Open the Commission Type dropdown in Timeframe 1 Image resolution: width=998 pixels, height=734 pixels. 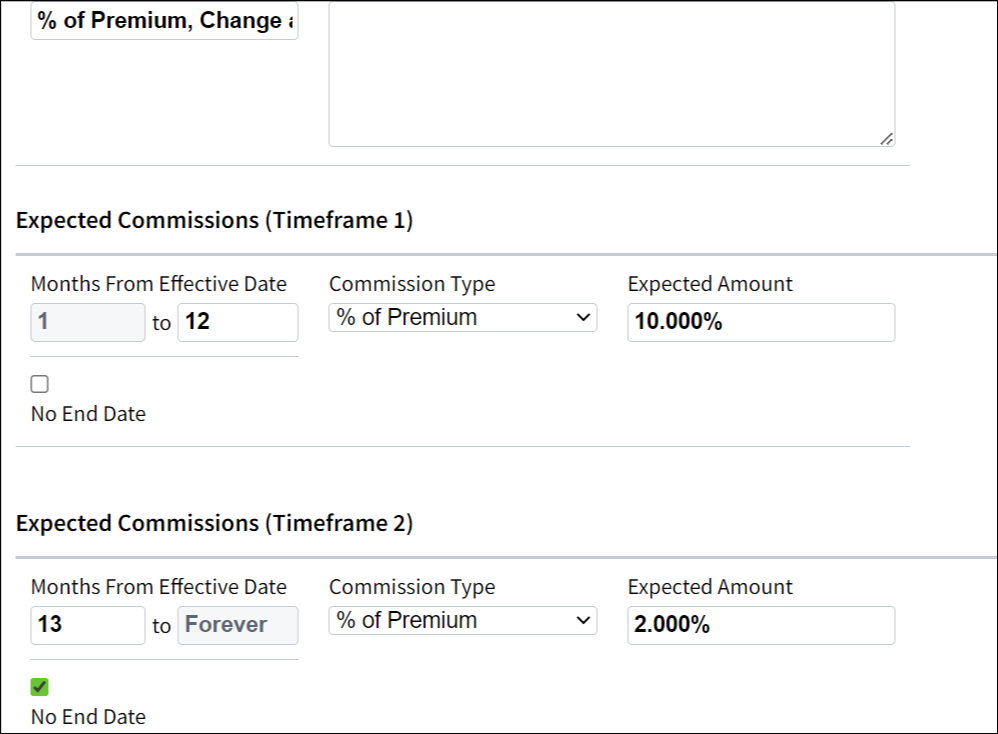[462, 317]
